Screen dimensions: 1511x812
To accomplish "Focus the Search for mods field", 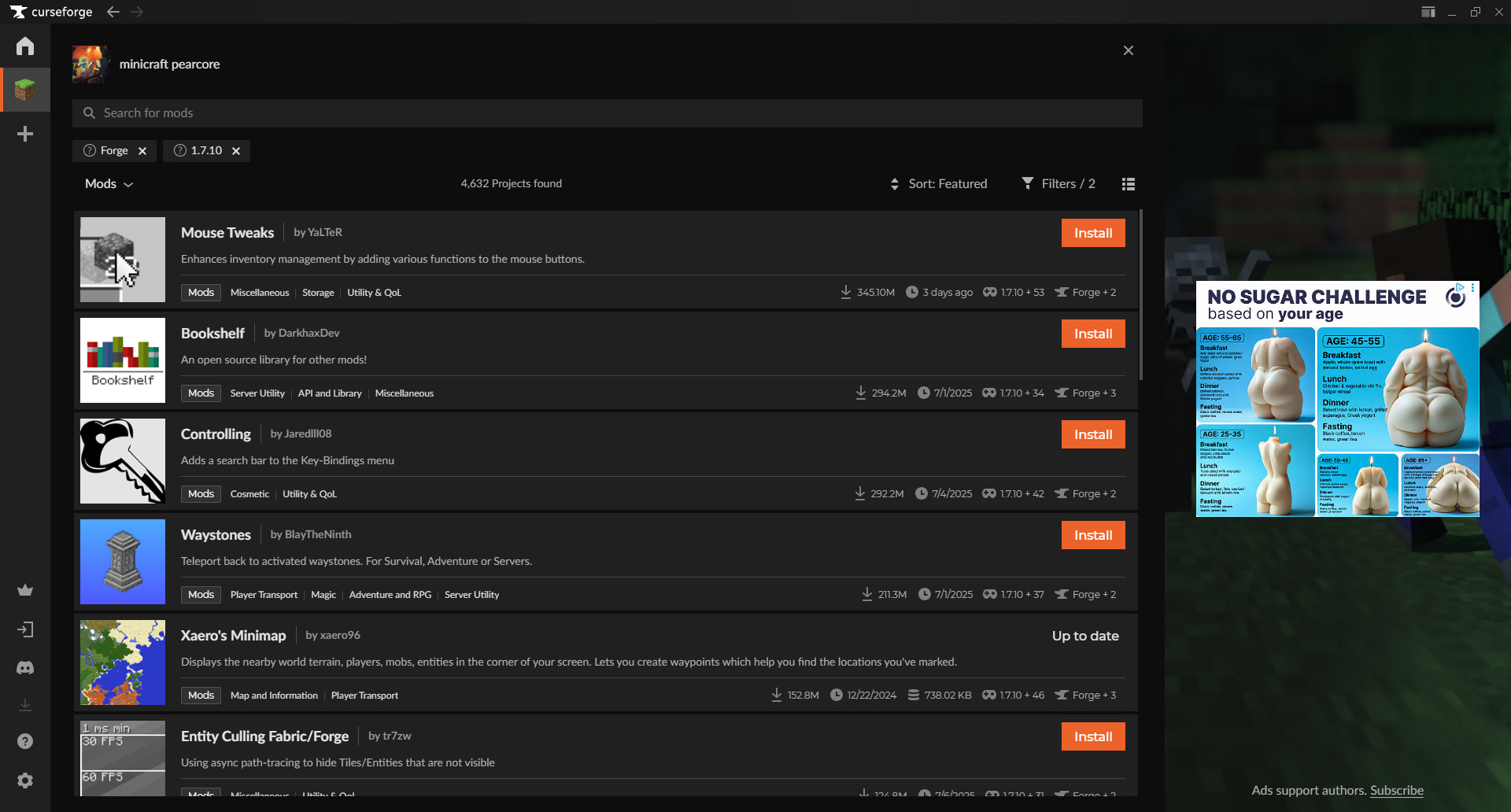I will click(x=606, y=113).
